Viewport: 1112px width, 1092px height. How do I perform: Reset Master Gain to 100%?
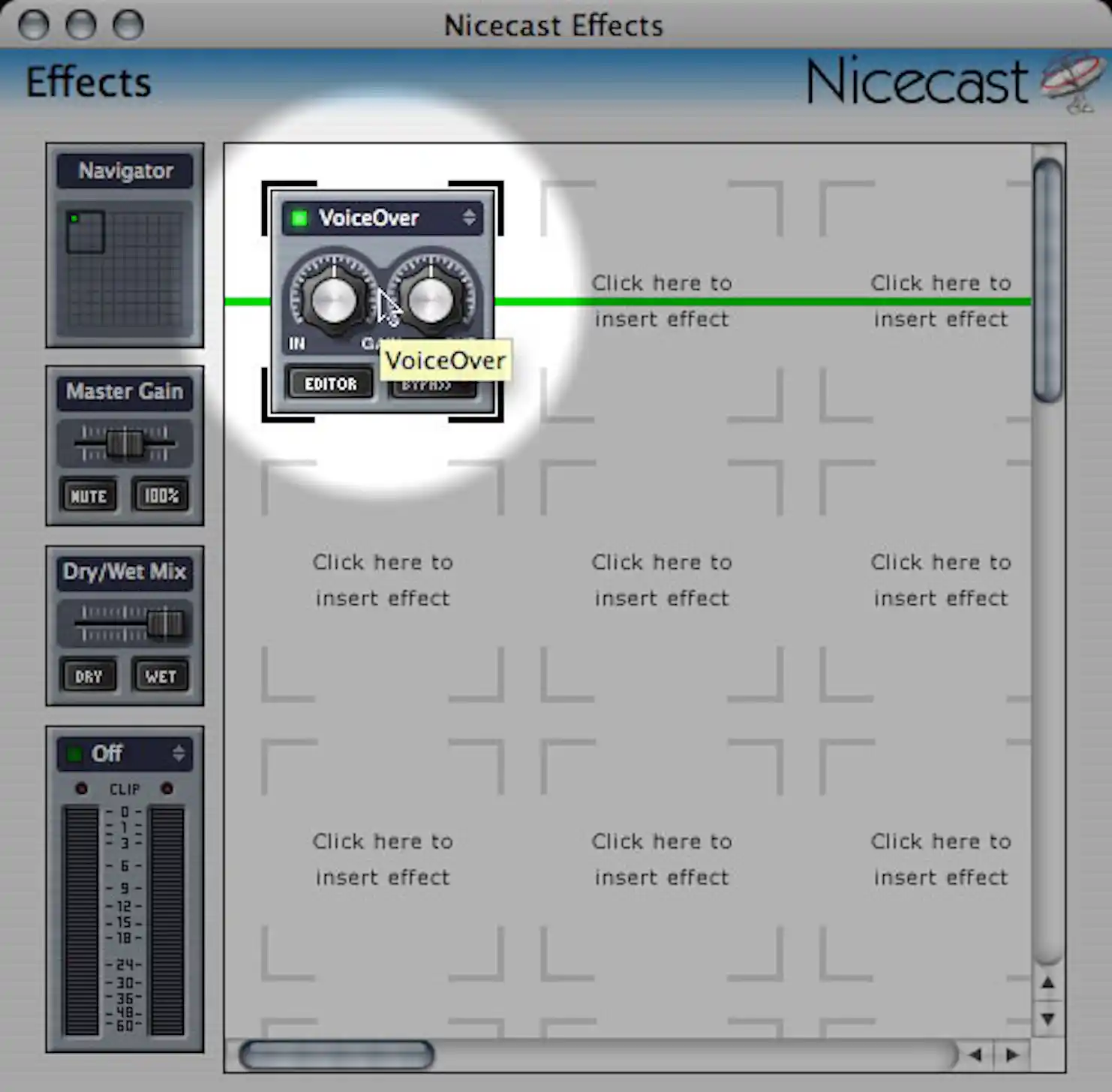point(160,495)
